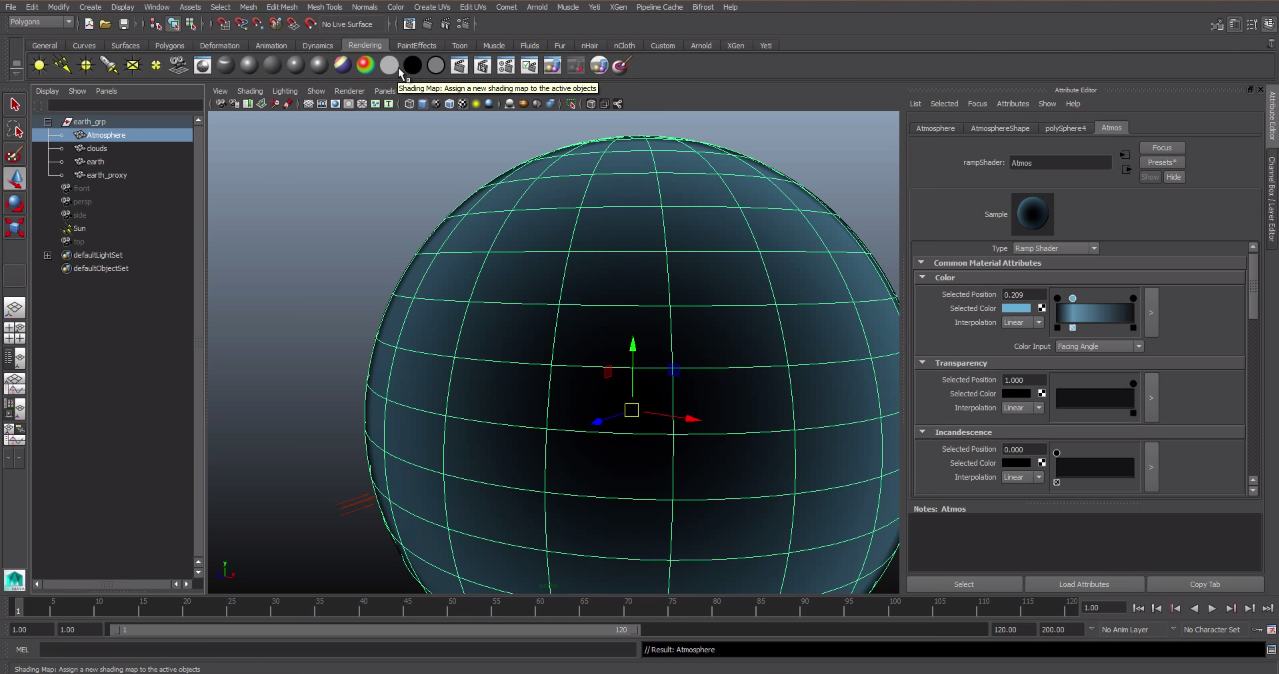Click the Save Scene icon
Image resolution: width=1279 pixels, height=674 pixels.
(x=124, y=23)
